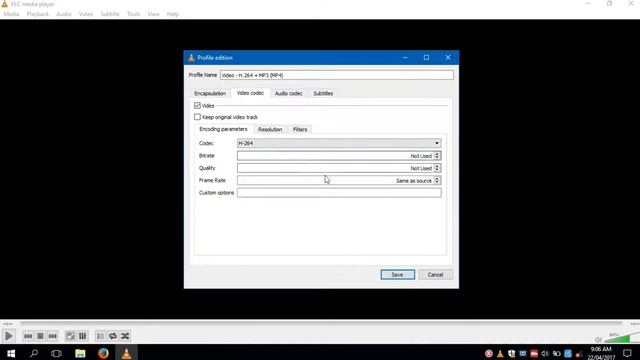Open the Tools menu
The height and width of the screenshot is (360, 640).
133,14
